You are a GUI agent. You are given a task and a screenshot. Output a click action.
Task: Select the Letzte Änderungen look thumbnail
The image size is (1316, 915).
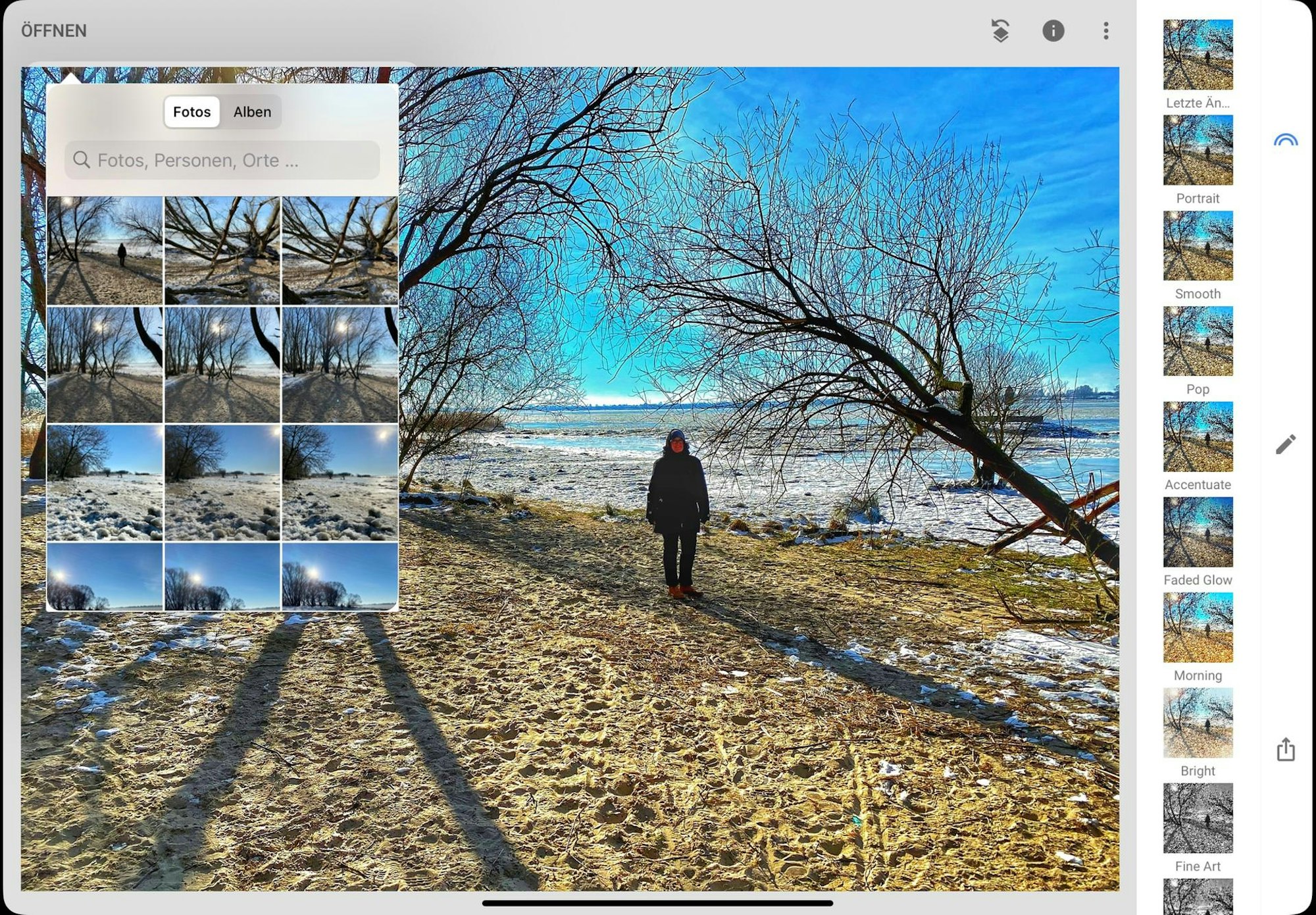(x=1198, y=55)
